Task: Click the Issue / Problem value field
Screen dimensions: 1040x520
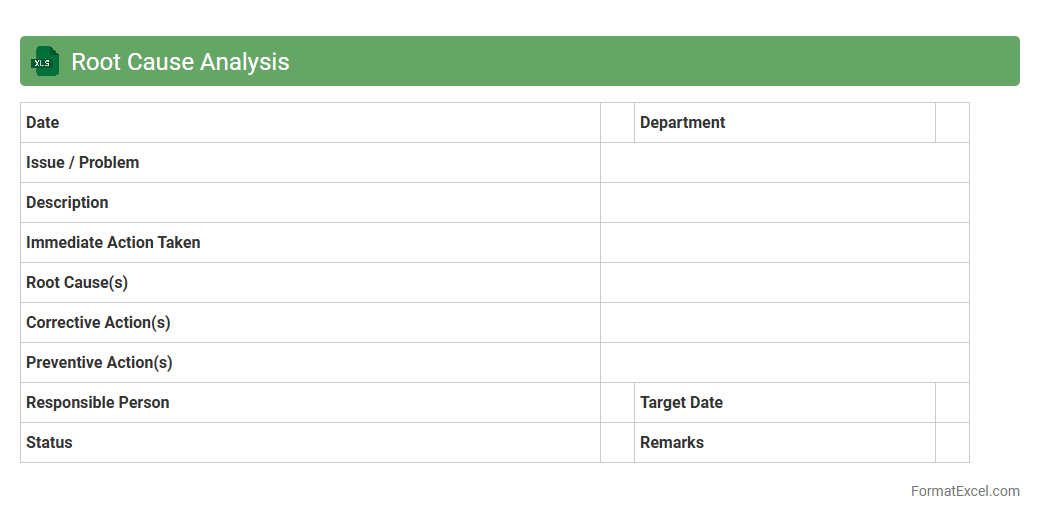Action: (x=784, y=163)
